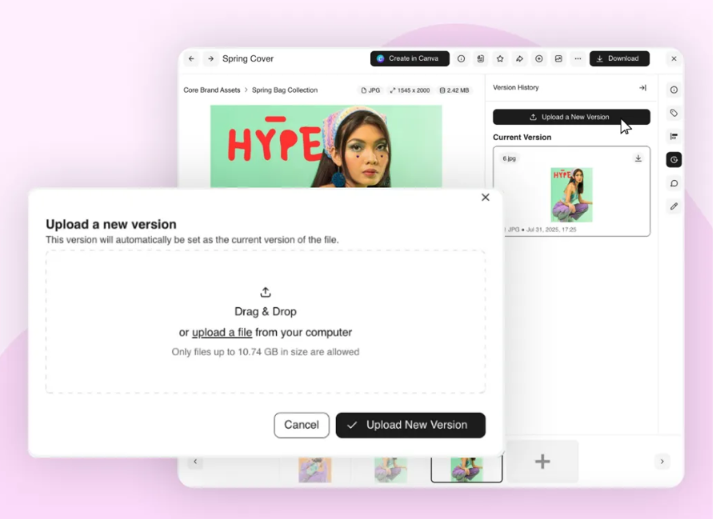Click the 1545 x 2000 dimensions badge

tap(410, 91)
